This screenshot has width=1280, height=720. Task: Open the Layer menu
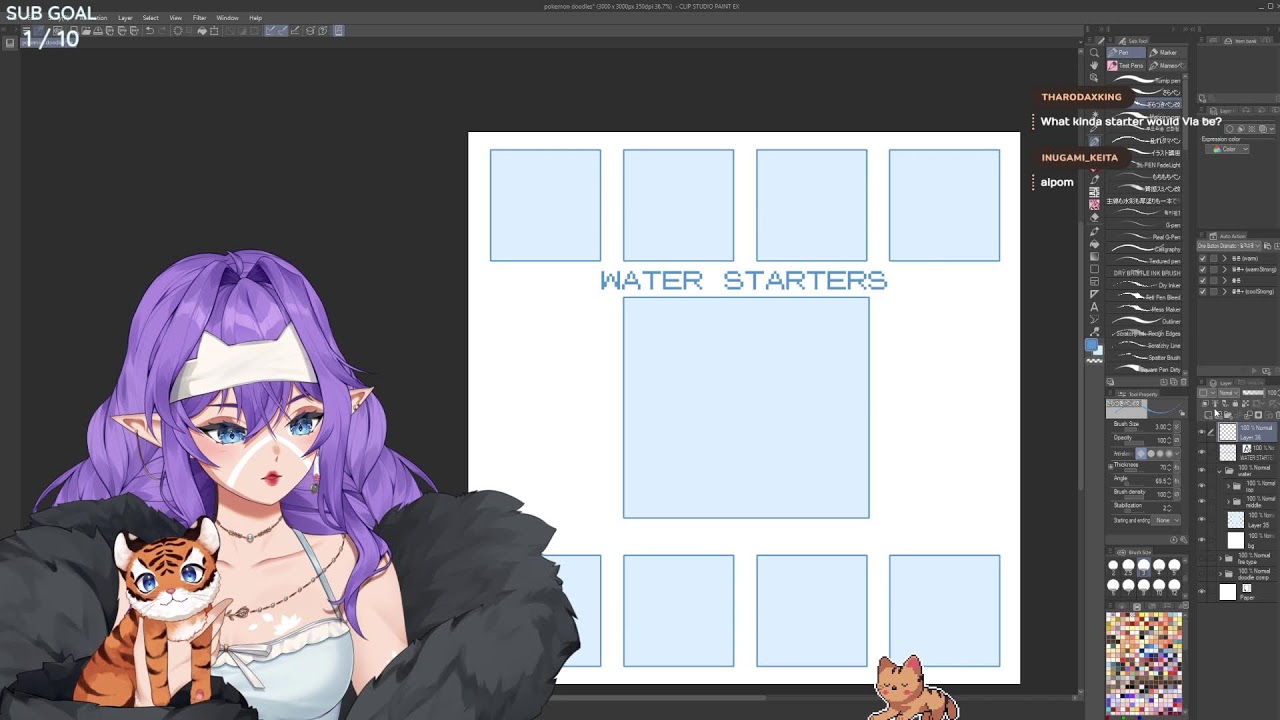click(x=125, y=18)
